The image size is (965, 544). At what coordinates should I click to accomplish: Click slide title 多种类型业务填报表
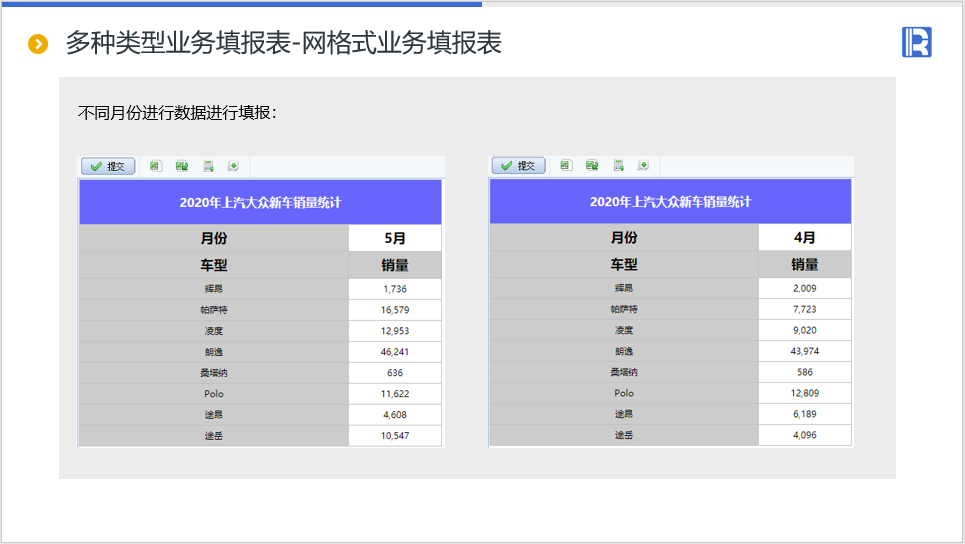coord(178,43)
